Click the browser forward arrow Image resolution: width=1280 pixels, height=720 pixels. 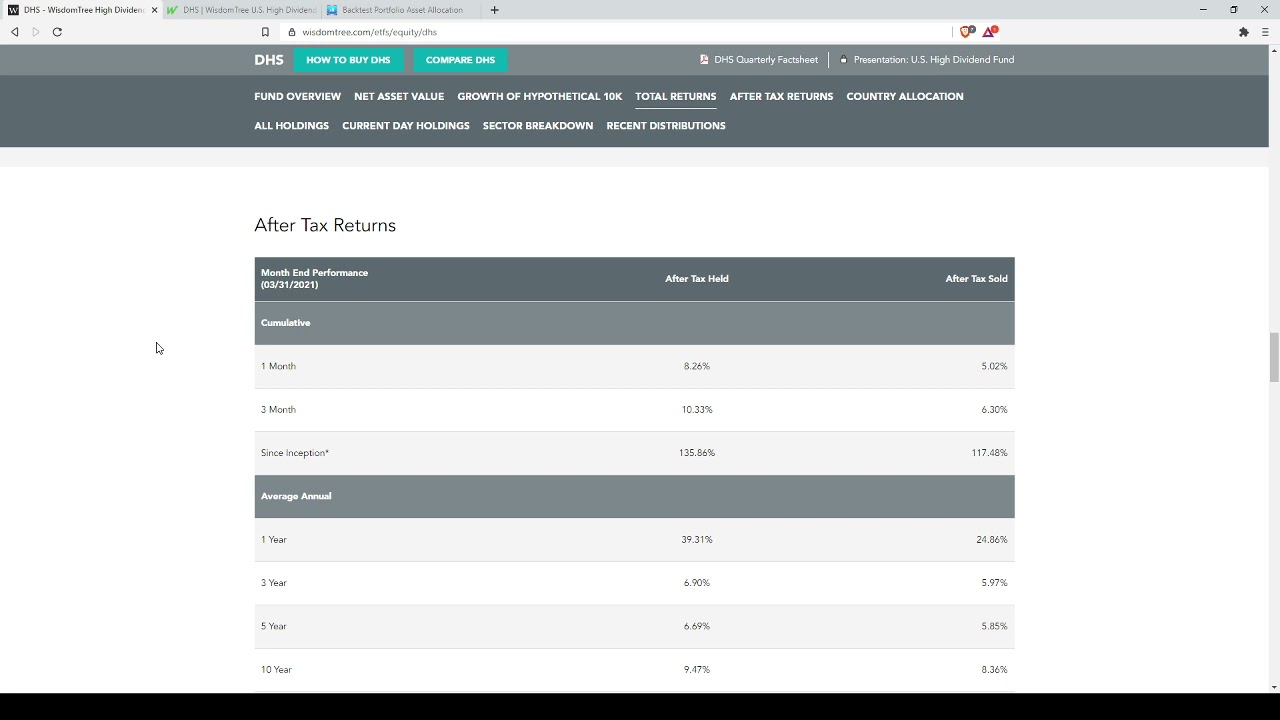(36, 32)
